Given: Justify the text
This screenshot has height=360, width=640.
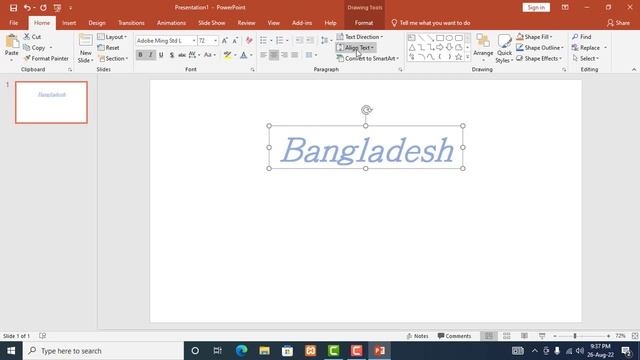Looking at the screenshot, I should point(295,55).
